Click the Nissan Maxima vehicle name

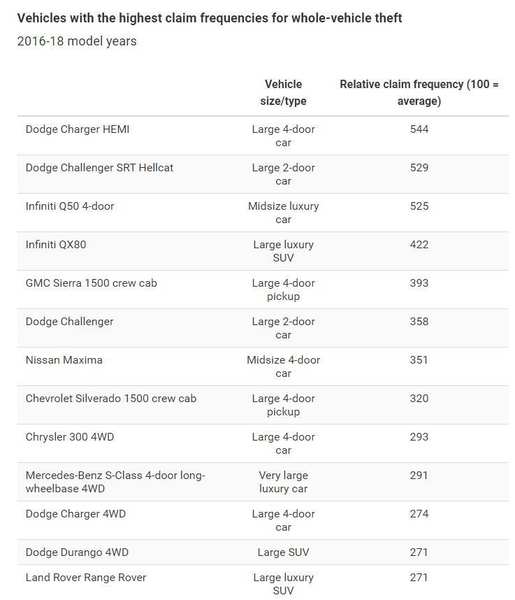(64, 360)
